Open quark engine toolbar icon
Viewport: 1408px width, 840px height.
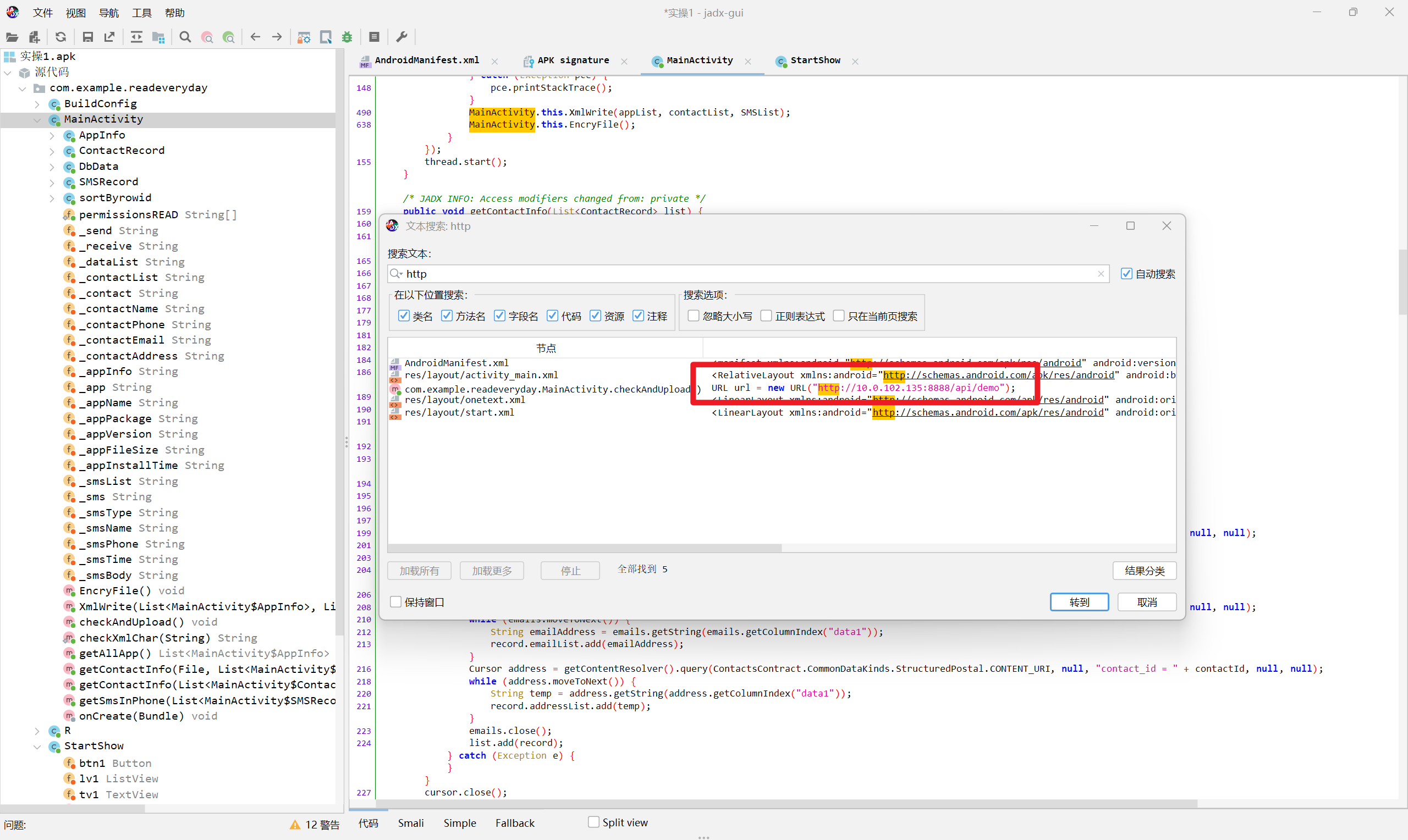[326, 37]
